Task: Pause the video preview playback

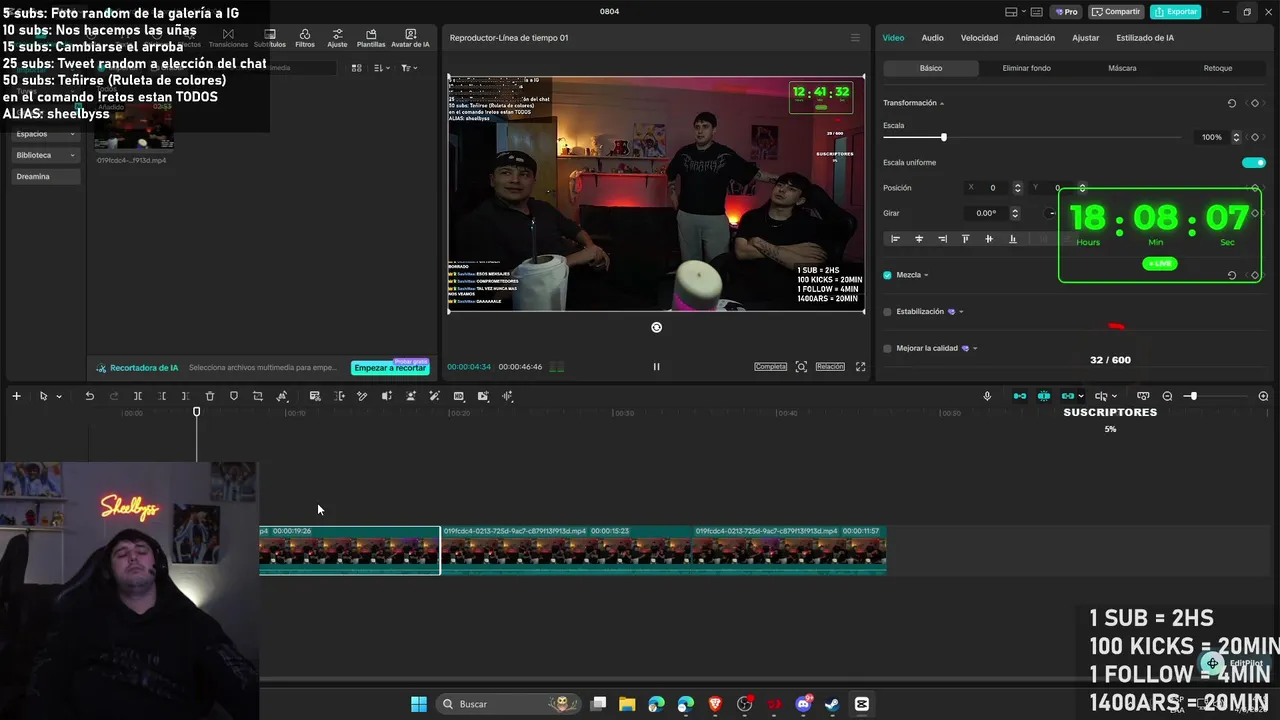Action: 656,367
